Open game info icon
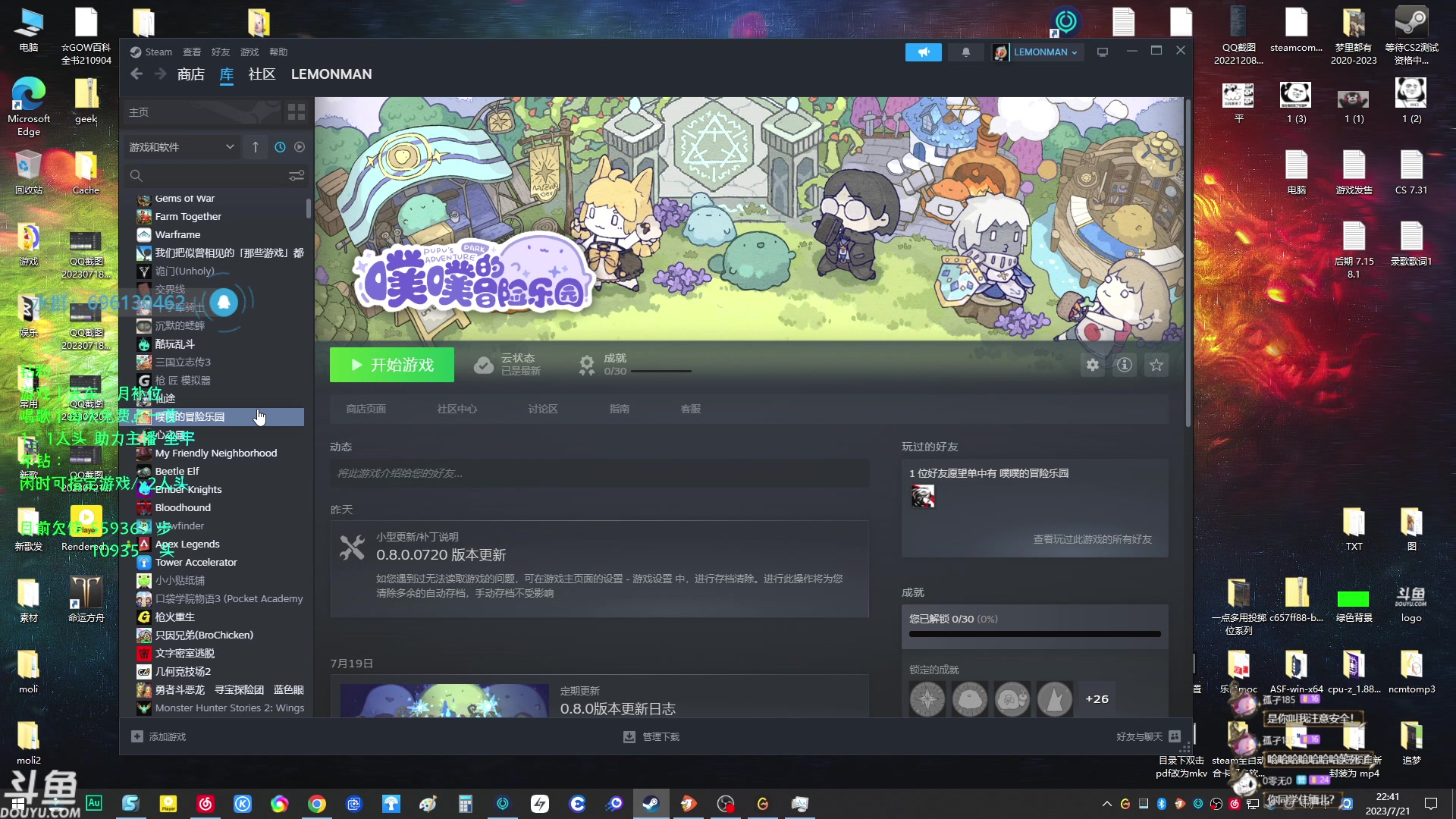Viewport: 1456px width, 819px height. pos(1124,365)
